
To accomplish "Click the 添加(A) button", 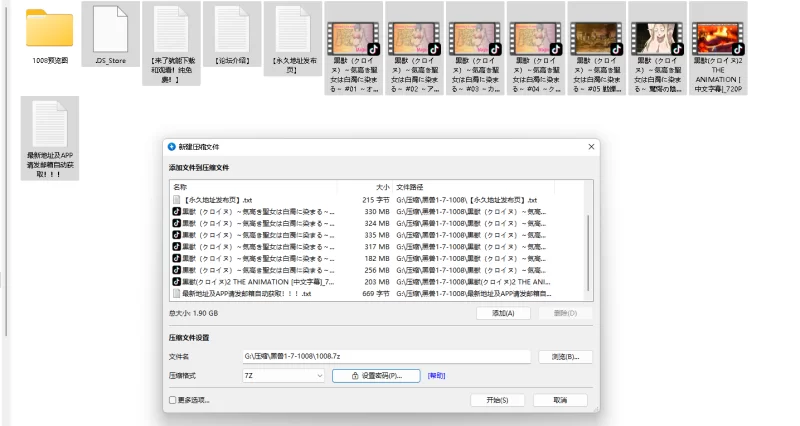I will pyautogui.click(x=503, y=313).
